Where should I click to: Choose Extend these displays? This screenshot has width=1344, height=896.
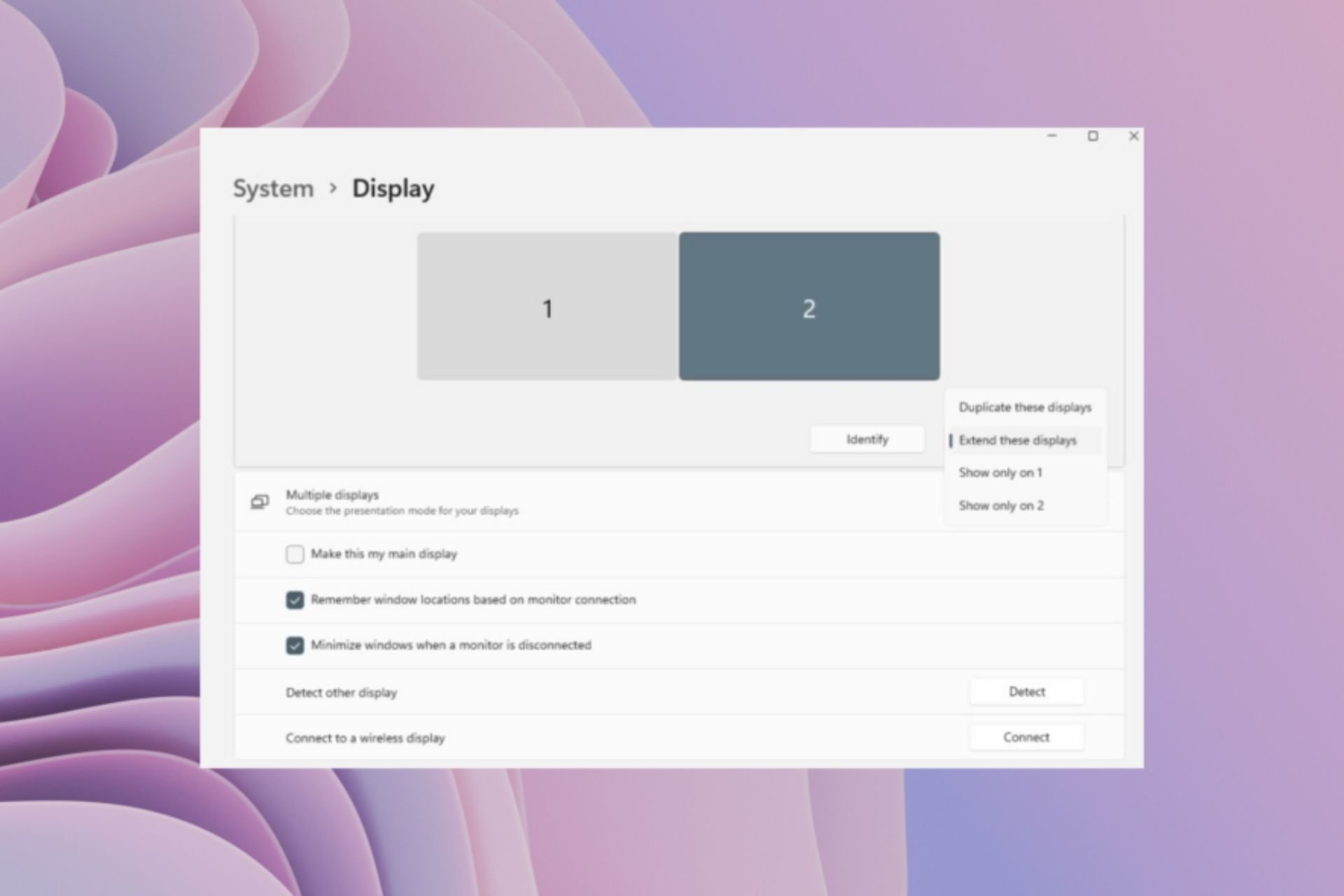click(1025, 440)
